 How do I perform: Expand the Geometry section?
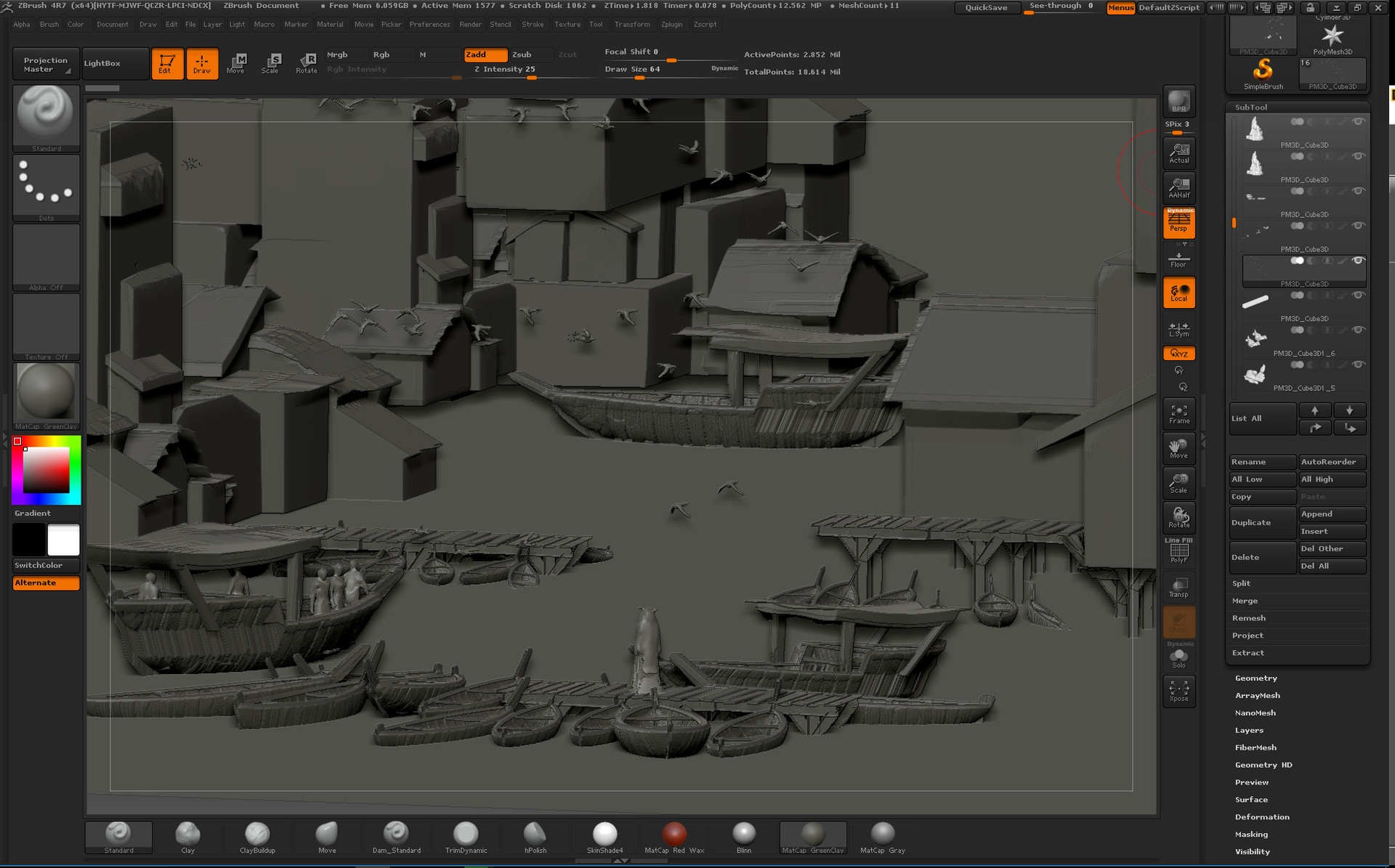click(1255, 678)
